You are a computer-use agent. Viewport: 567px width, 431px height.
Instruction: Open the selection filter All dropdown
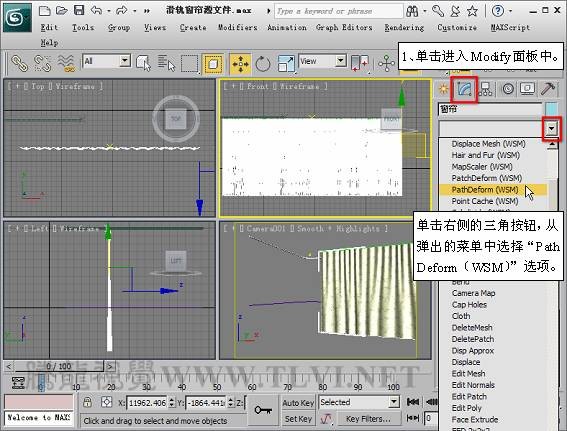[107, 61]
